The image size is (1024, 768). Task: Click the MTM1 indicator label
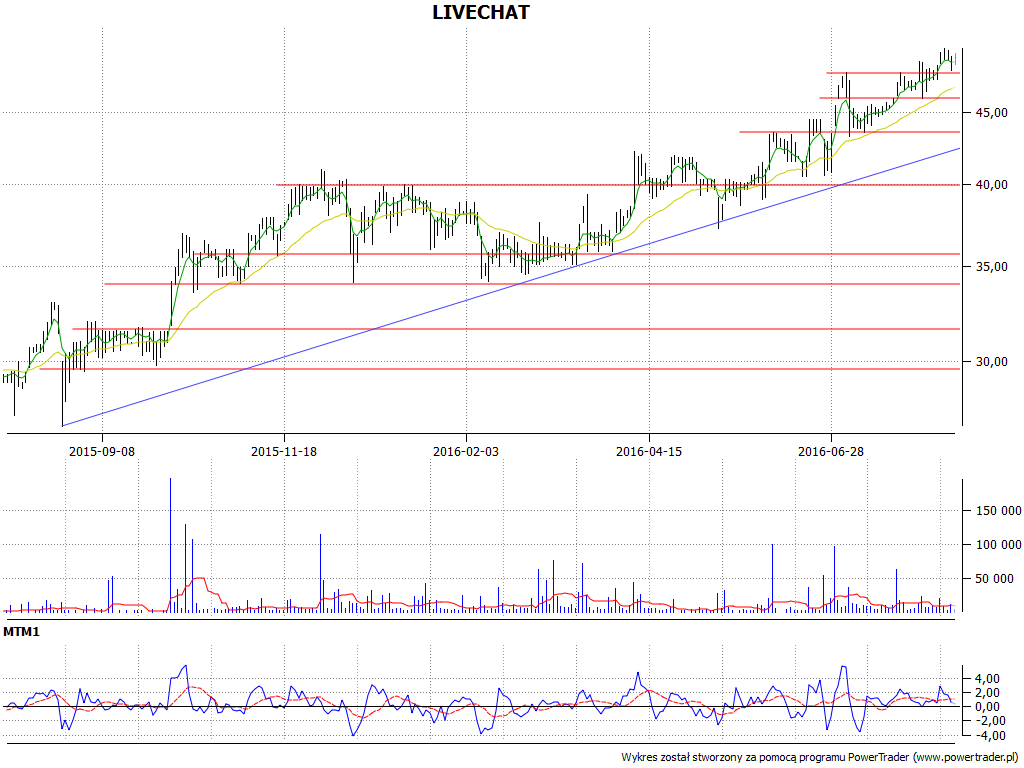pyautogui.click(x=22, y=632)
